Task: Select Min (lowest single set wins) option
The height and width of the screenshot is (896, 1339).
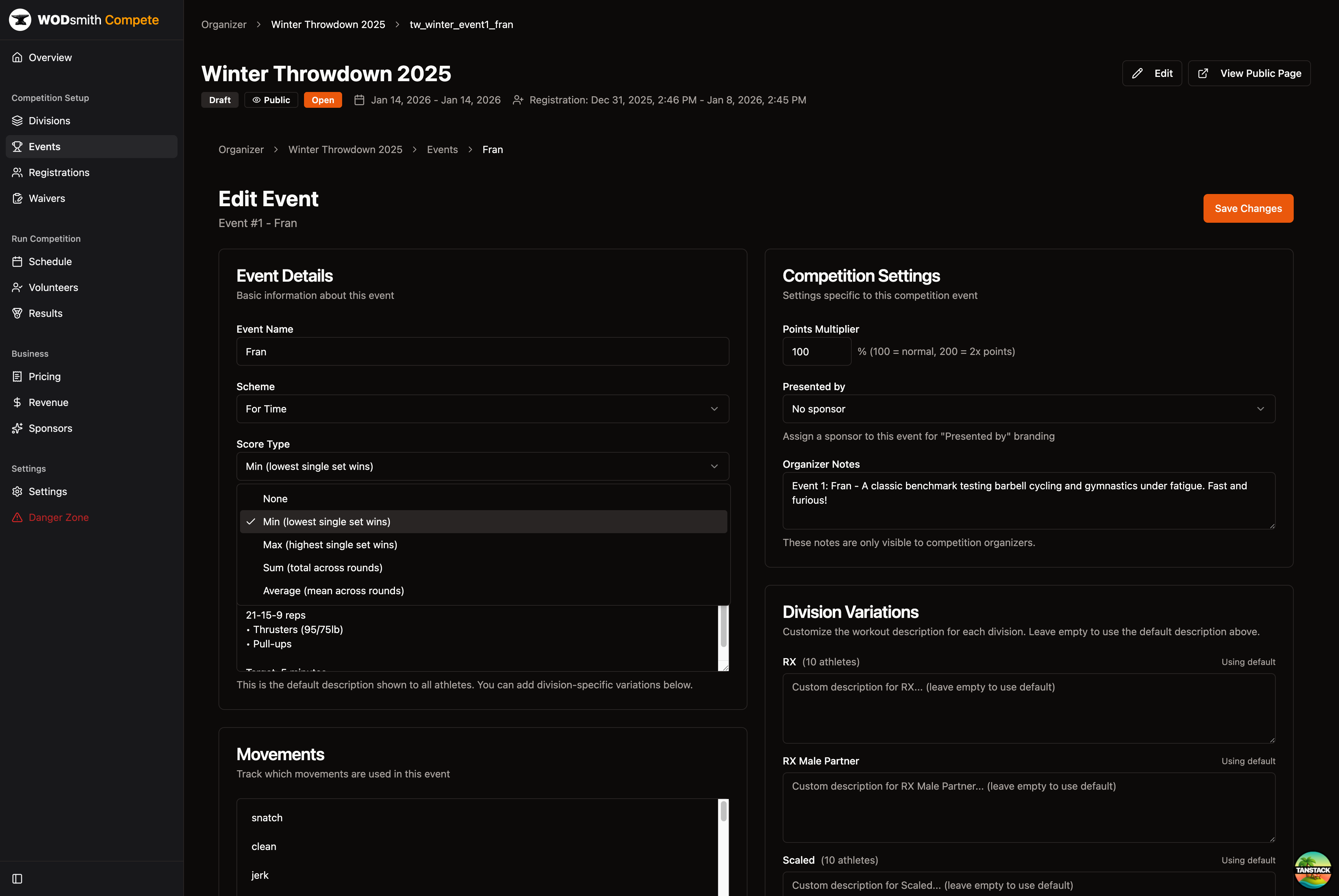Action: (483, 522)
